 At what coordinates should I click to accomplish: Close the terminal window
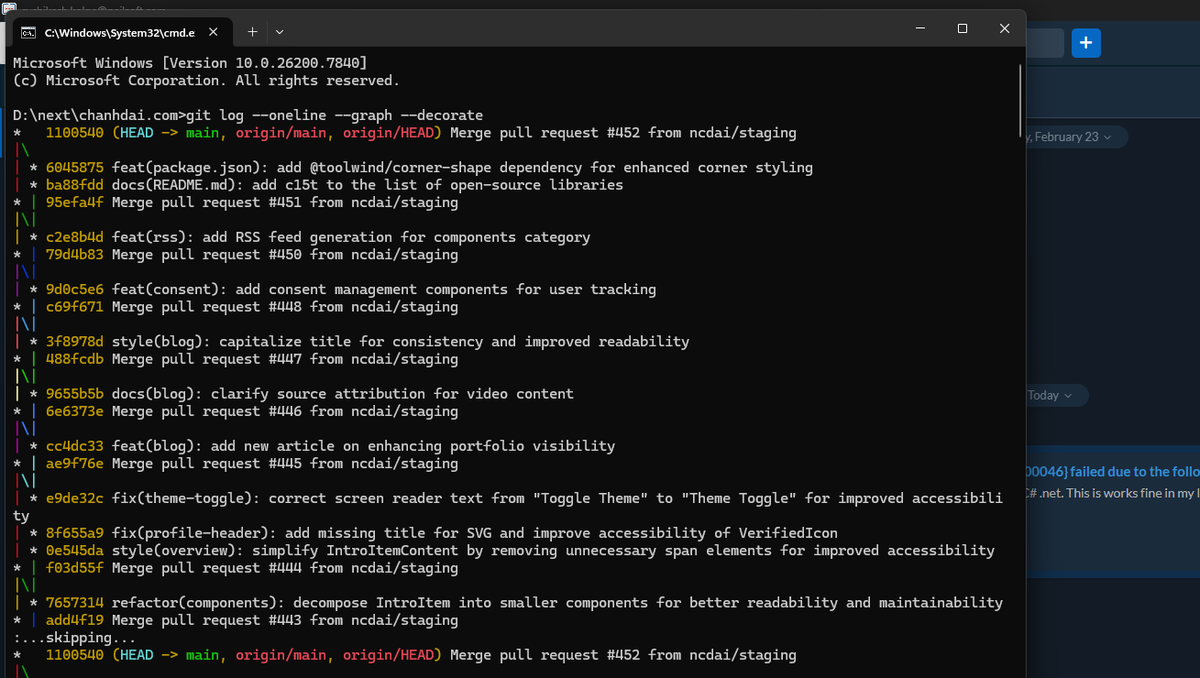[x=1005, y=29]
